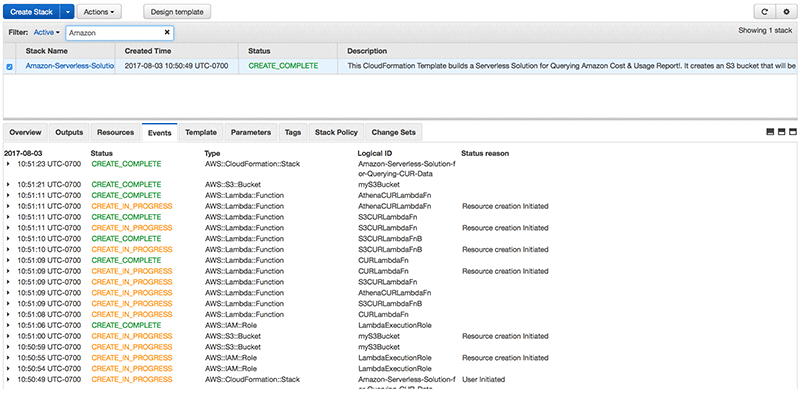This screenshot has width=800, height=393.
Task: Click the stack description text cell
Action: tap(571, 66)
